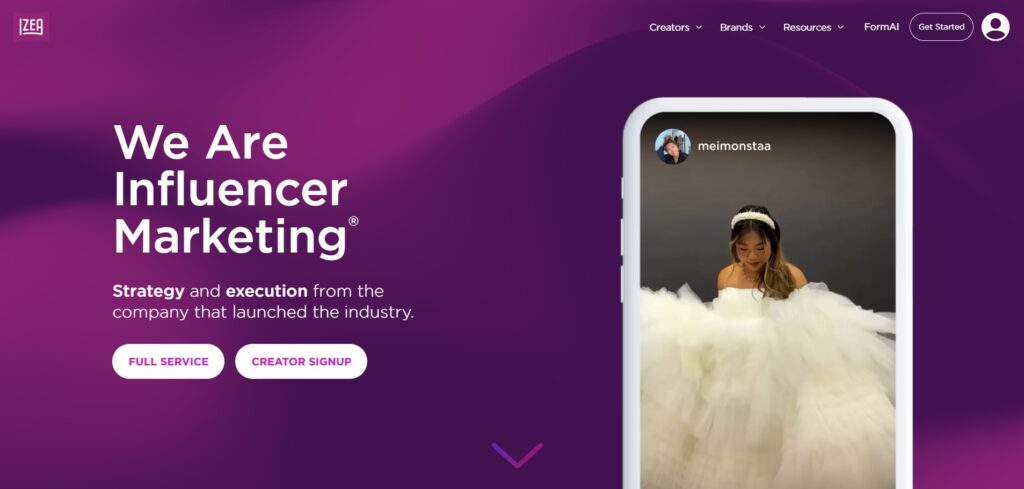Click the Strategy and execution tagline text
The width and height of the screenshot is (1024, 489).
click(263, 301)
